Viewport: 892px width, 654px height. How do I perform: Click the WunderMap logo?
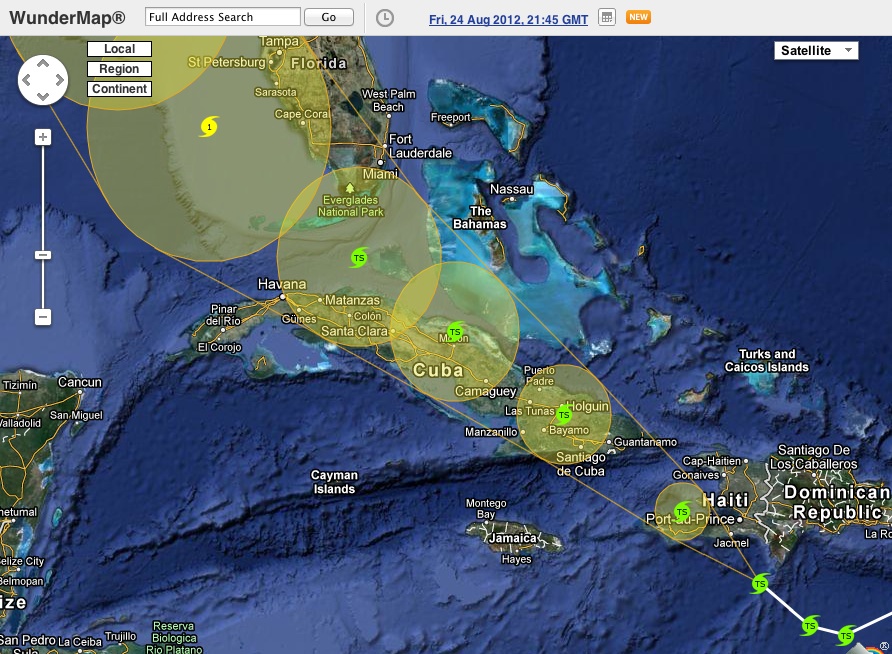tap(67, 18)
